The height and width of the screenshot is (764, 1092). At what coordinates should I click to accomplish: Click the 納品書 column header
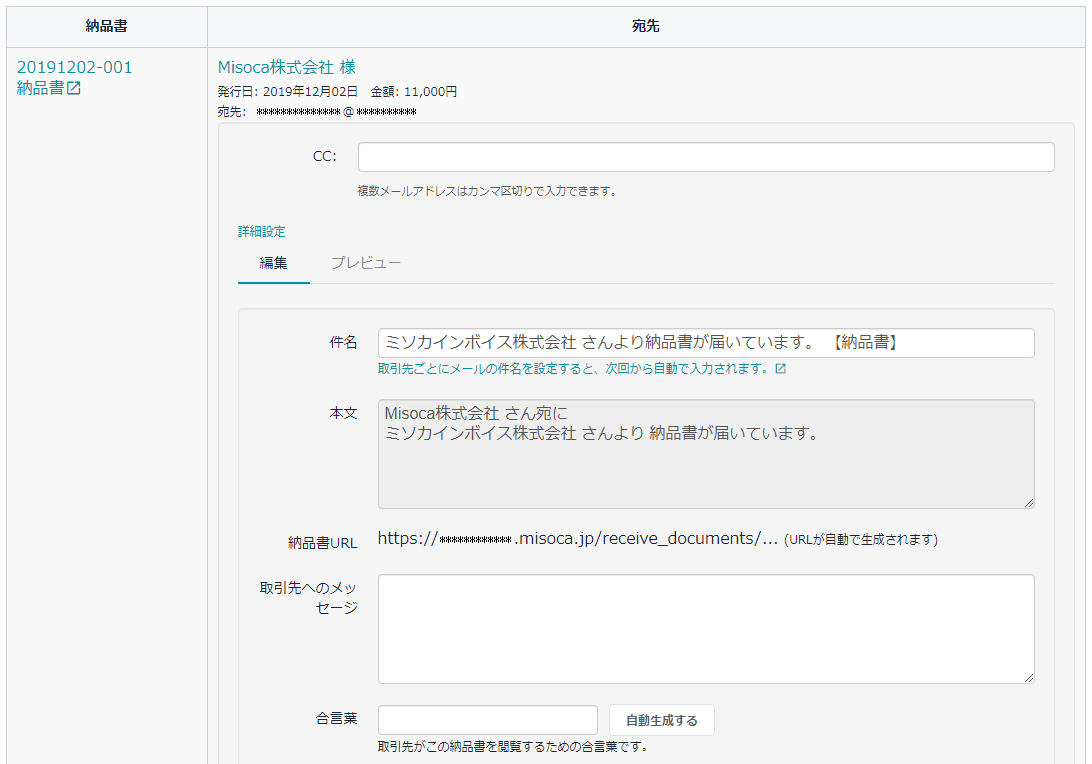(107, 26)
